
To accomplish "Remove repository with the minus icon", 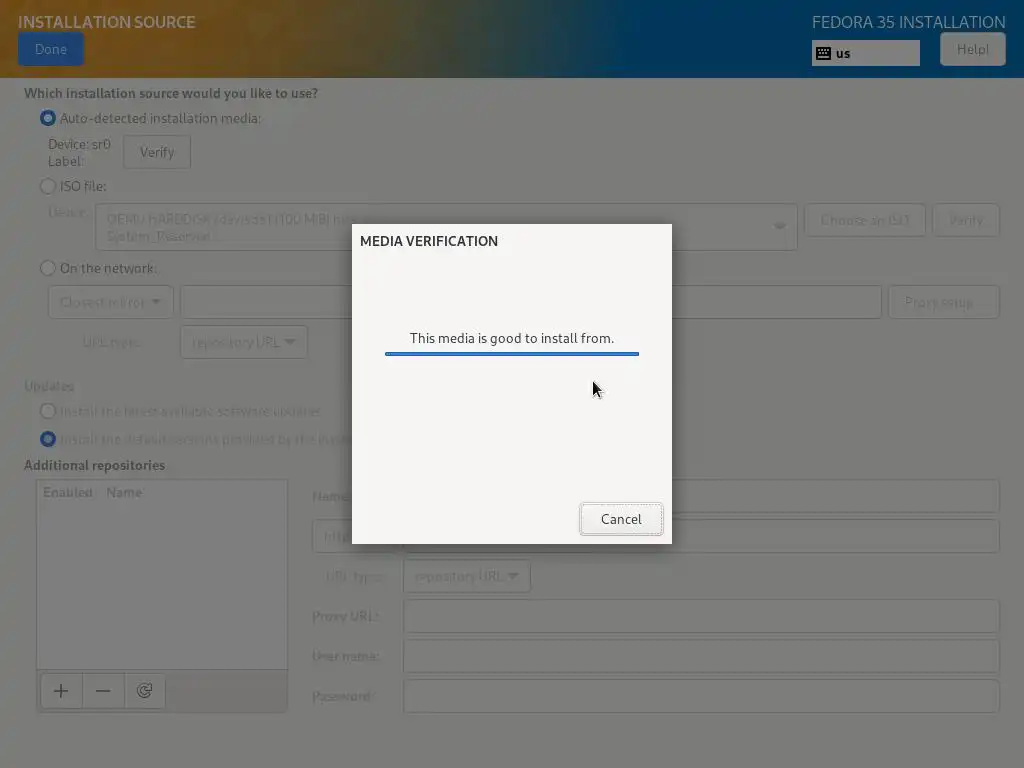I will pos(103,691).
